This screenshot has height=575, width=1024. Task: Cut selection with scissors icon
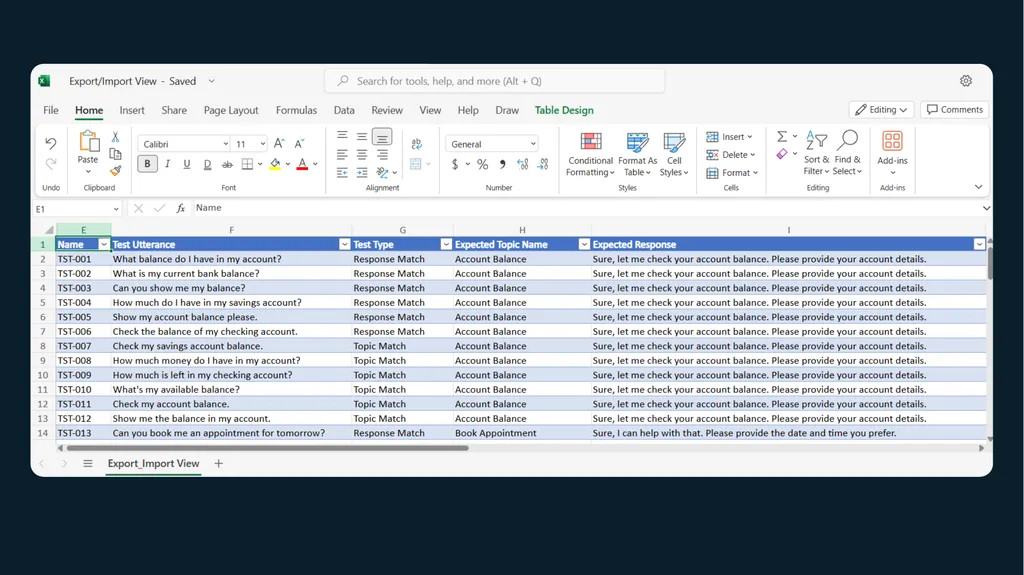pyautogui.click(x=115, y=137)
